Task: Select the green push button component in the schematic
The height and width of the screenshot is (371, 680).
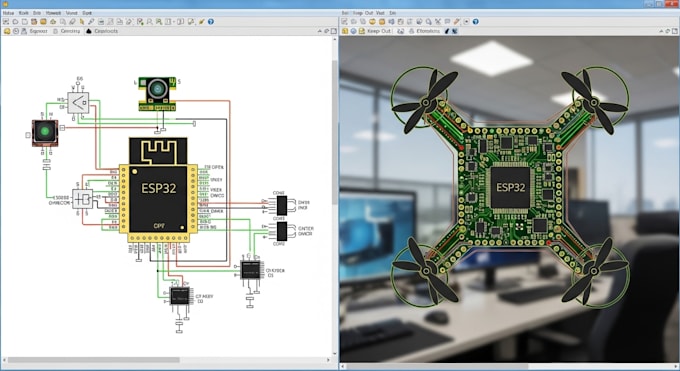Action: (x=45, y=132)
